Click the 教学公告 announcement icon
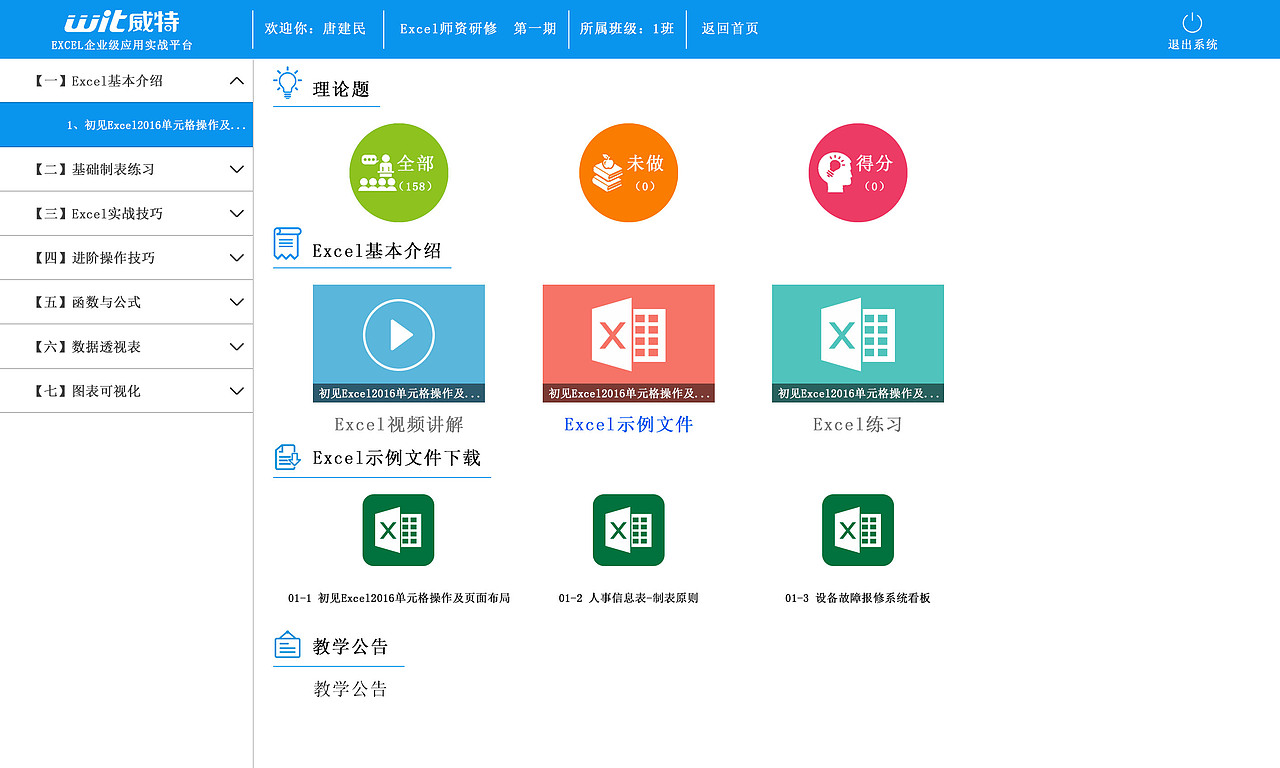Viewport: 1280px width, 768px height. click(287, 645)
